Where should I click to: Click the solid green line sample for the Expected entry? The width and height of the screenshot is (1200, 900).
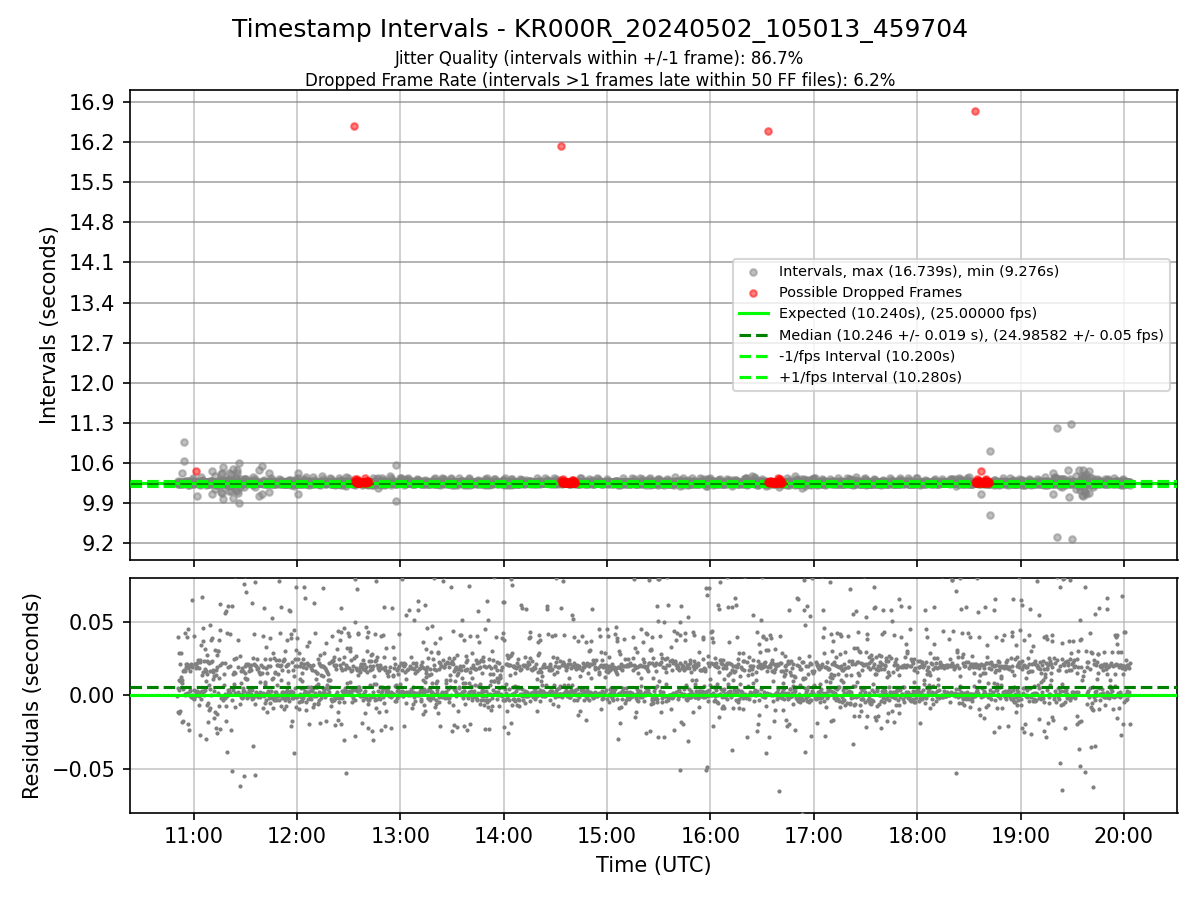tap(754, 314)
